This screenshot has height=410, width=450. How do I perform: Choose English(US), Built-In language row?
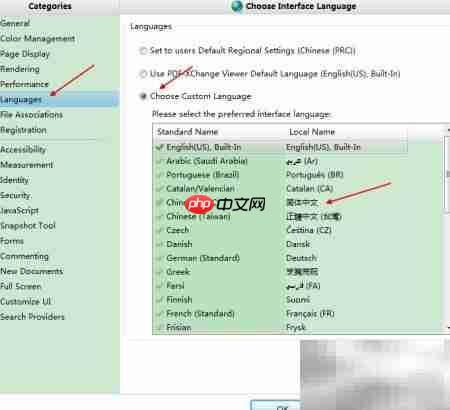[x=281, y=147]
